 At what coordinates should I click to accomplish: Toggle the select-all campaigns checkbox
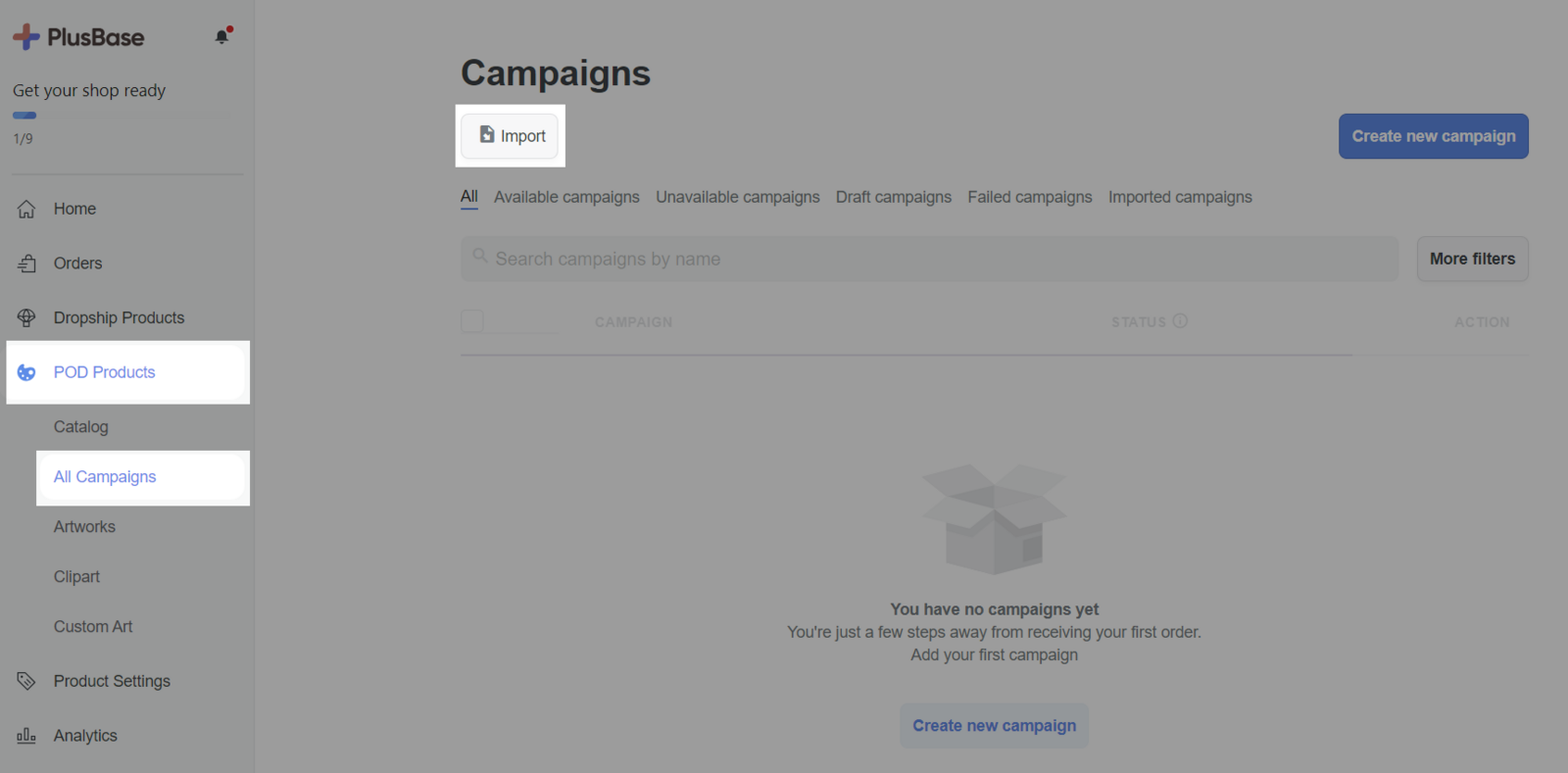point(472,321)
